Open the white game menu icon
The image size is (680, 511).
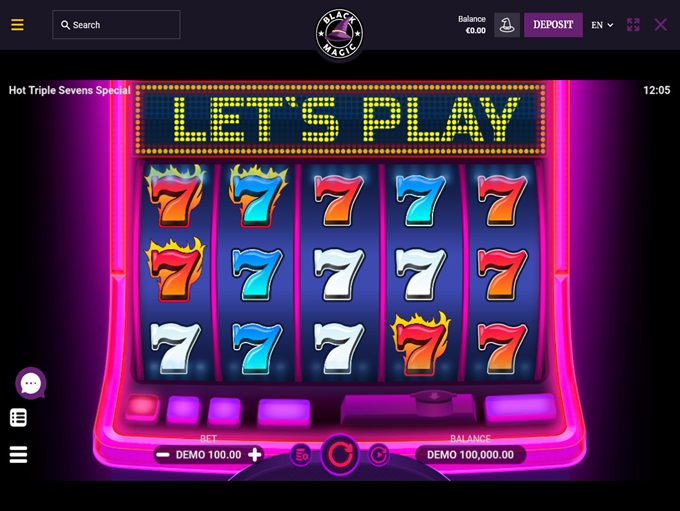pos(18,455)
